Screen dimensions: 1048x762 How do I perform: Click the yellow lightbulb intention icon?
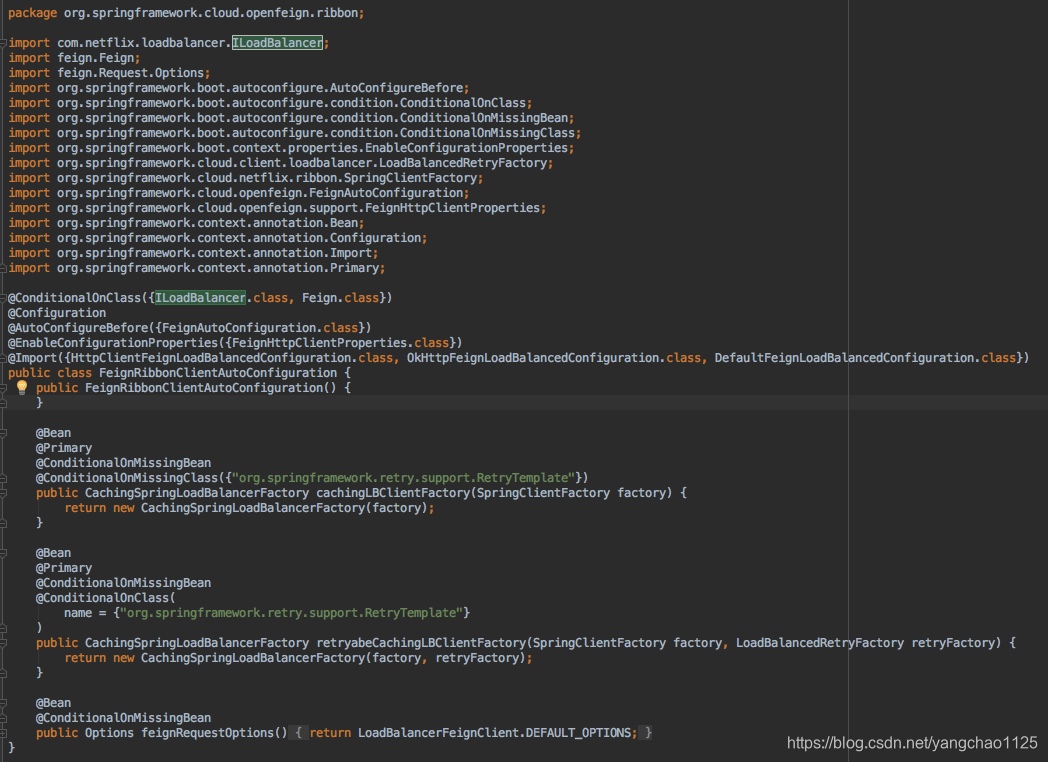[22, 387]
